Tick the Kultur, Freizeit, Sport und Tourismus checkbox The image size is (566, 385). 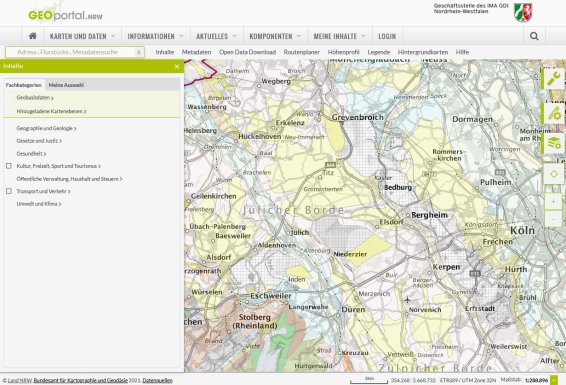tap(9, 166)
